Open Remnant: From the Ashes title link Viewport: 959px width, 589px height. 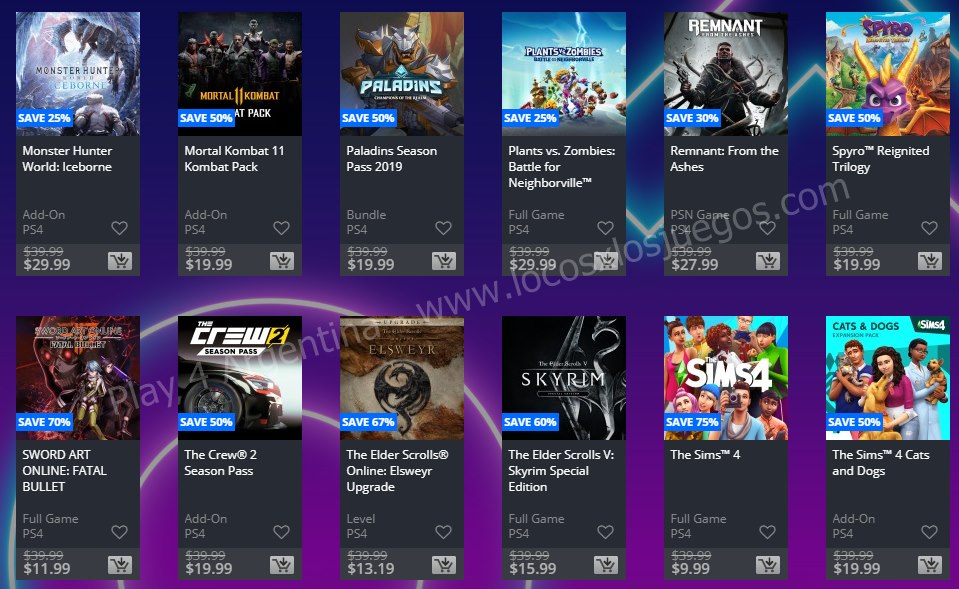tap(724, 158)
